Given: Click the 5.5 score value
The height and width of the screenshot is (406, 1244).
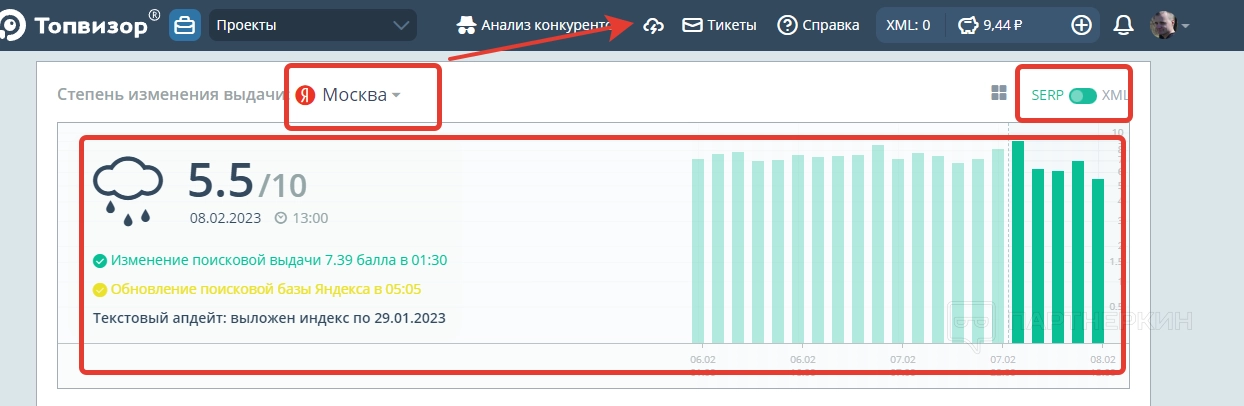Looking at the screenshot, I should coord(221,180).
